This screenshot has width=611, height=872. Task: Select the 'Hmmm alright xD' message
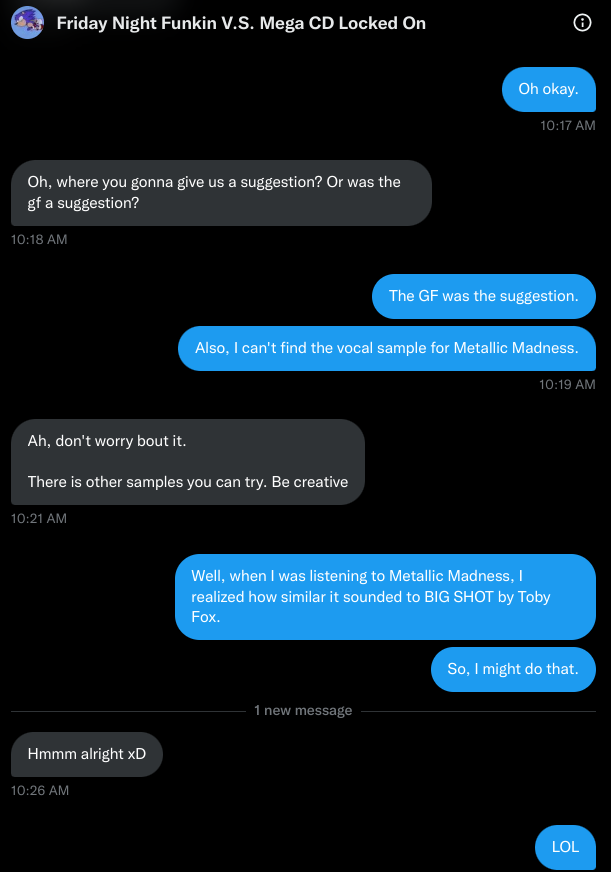[x=86, y=755]
